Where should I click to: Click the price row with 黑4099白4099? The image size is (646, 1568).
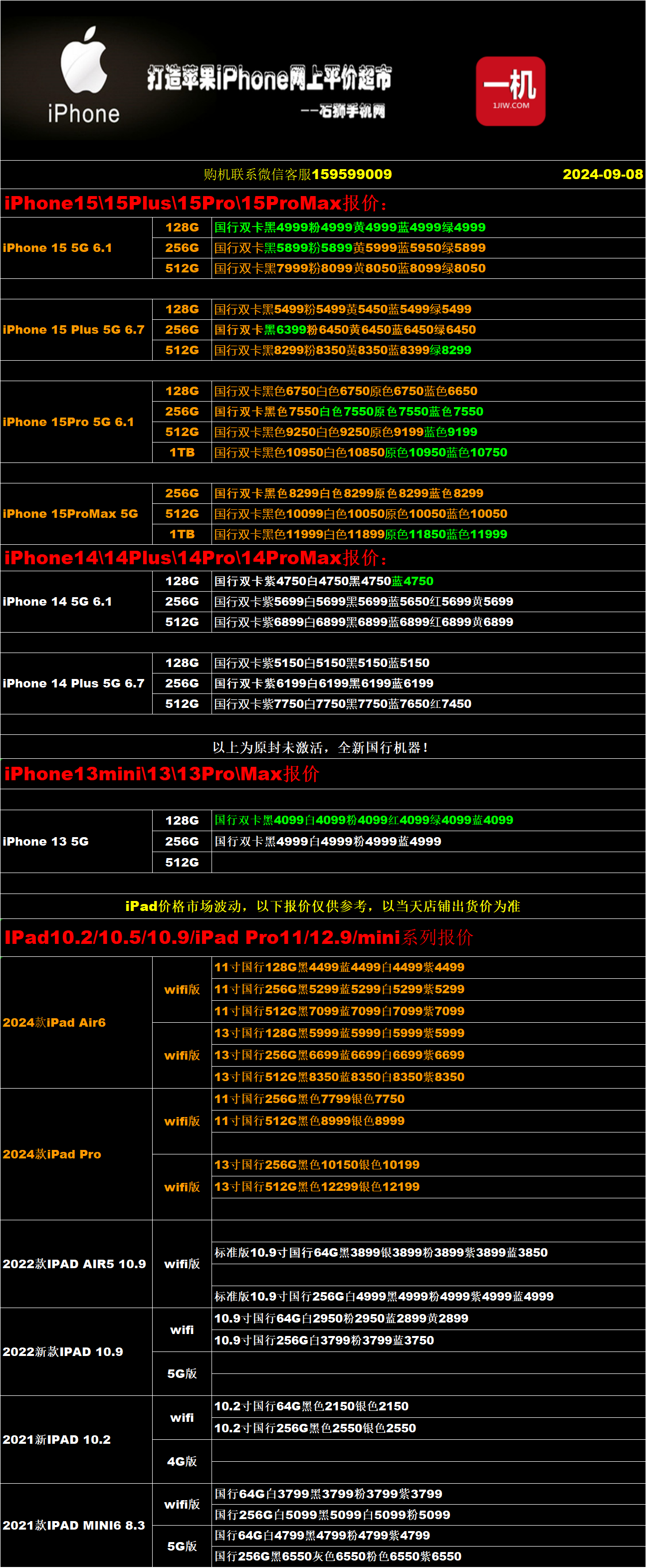pyautogui.click(x=428, y=820)
